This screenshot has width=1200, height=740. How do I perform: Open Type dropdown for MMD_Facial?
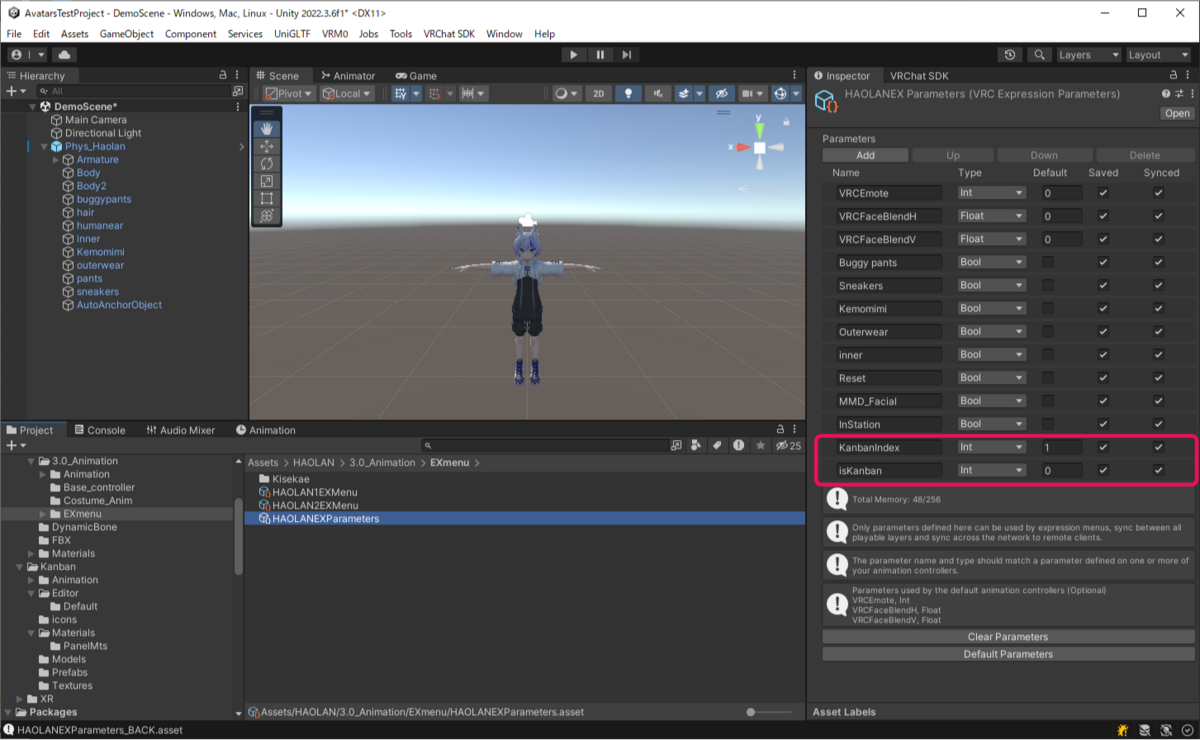(x=991, y=401)
